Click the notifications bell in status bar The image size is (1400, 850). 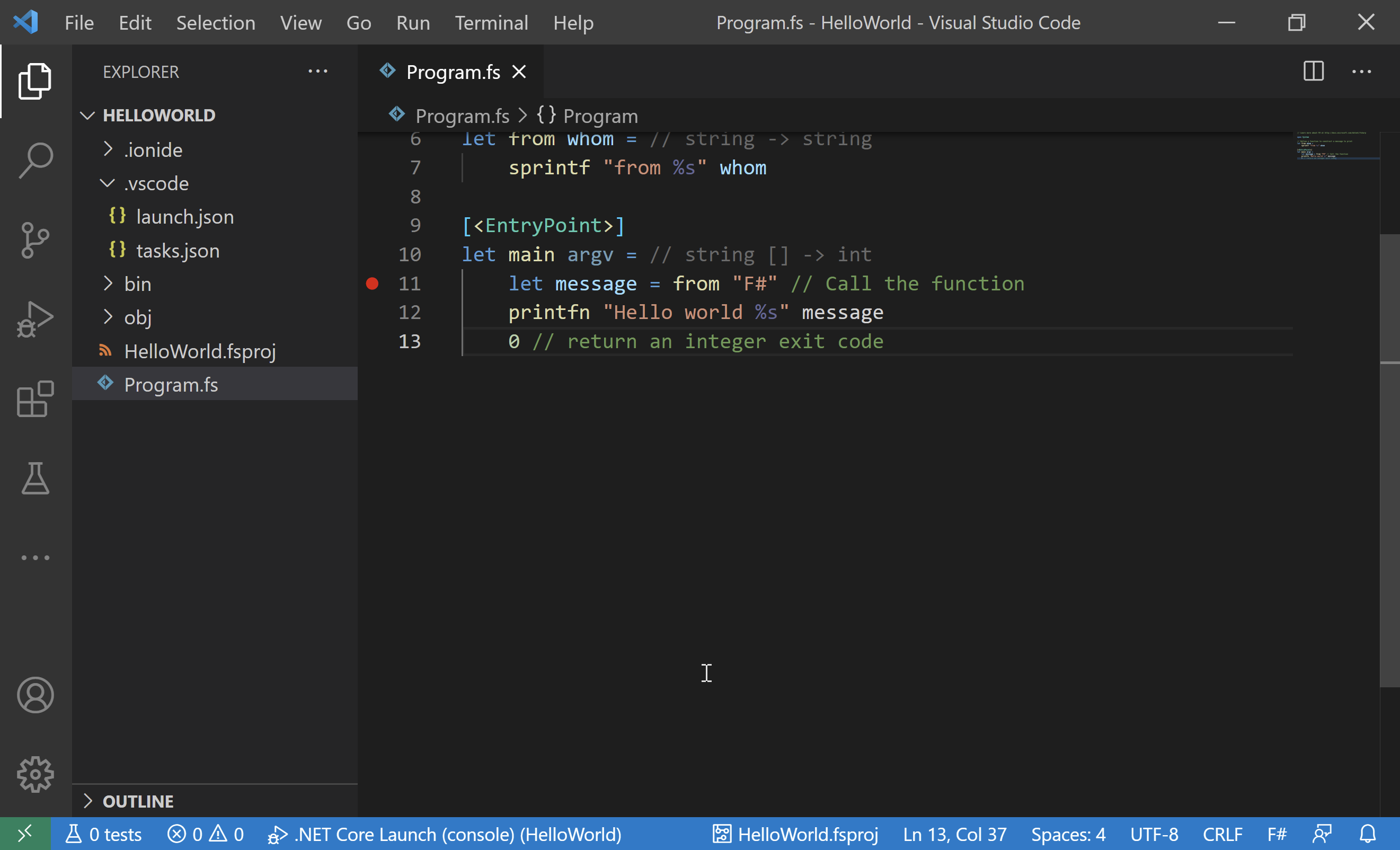point(1368,834)
